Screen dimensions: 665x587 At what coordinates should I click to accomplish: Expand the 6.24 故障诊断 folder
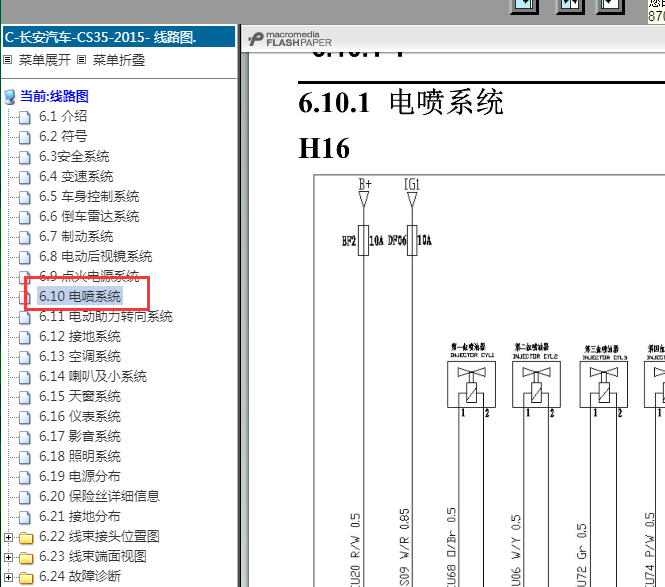pyautogui.click(x=8, y=577)
